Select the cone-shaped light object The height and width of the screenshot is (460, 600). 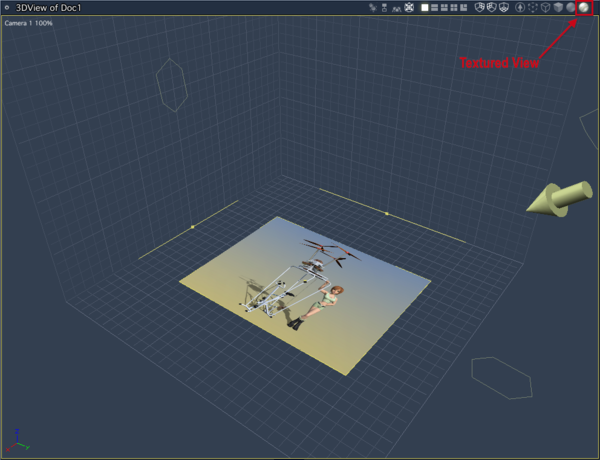tap(559, 199)
